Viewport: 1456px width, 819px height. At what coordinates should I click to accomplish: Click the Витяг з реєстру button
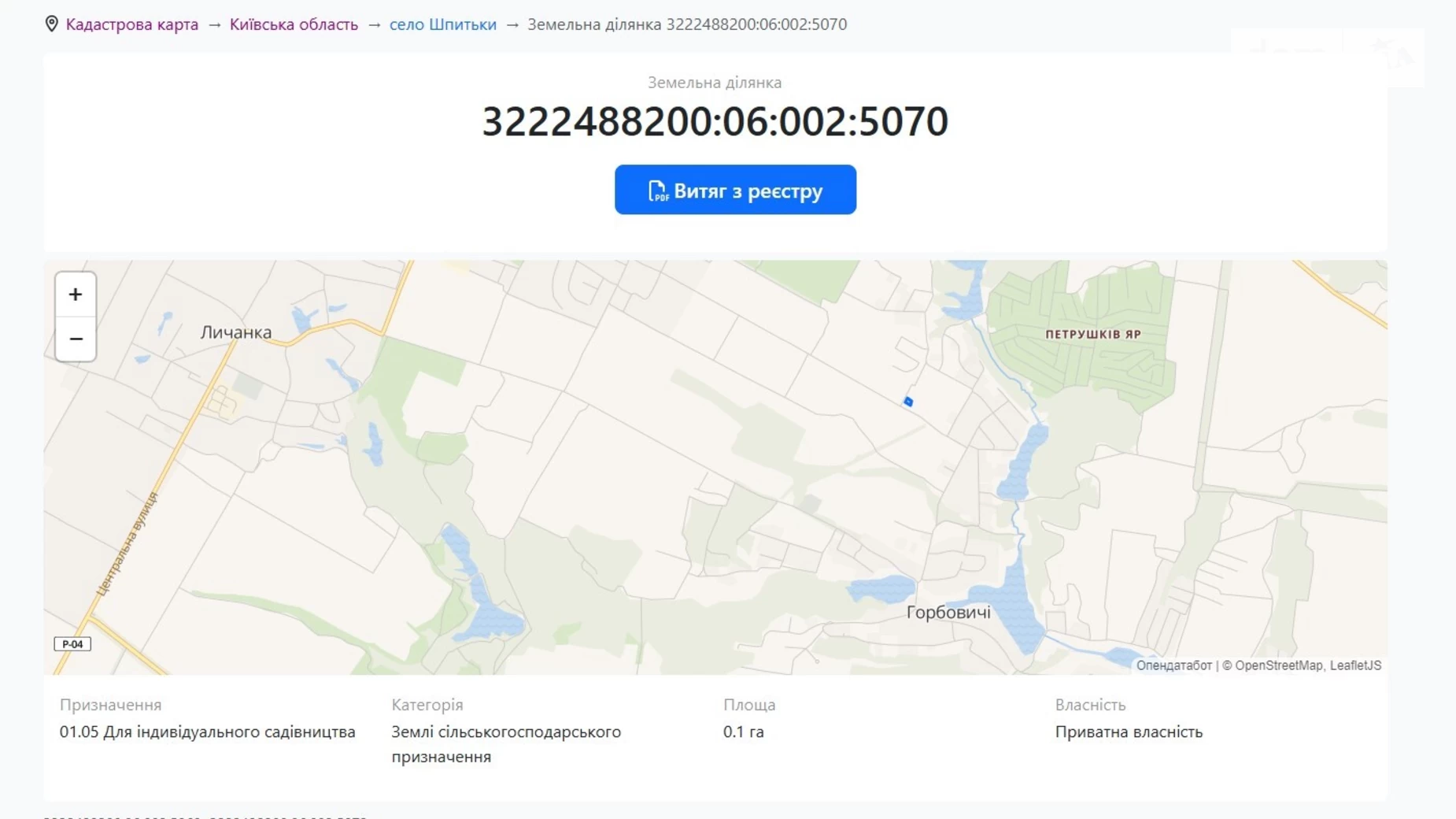pyautogui.click(x=735, y=190)
